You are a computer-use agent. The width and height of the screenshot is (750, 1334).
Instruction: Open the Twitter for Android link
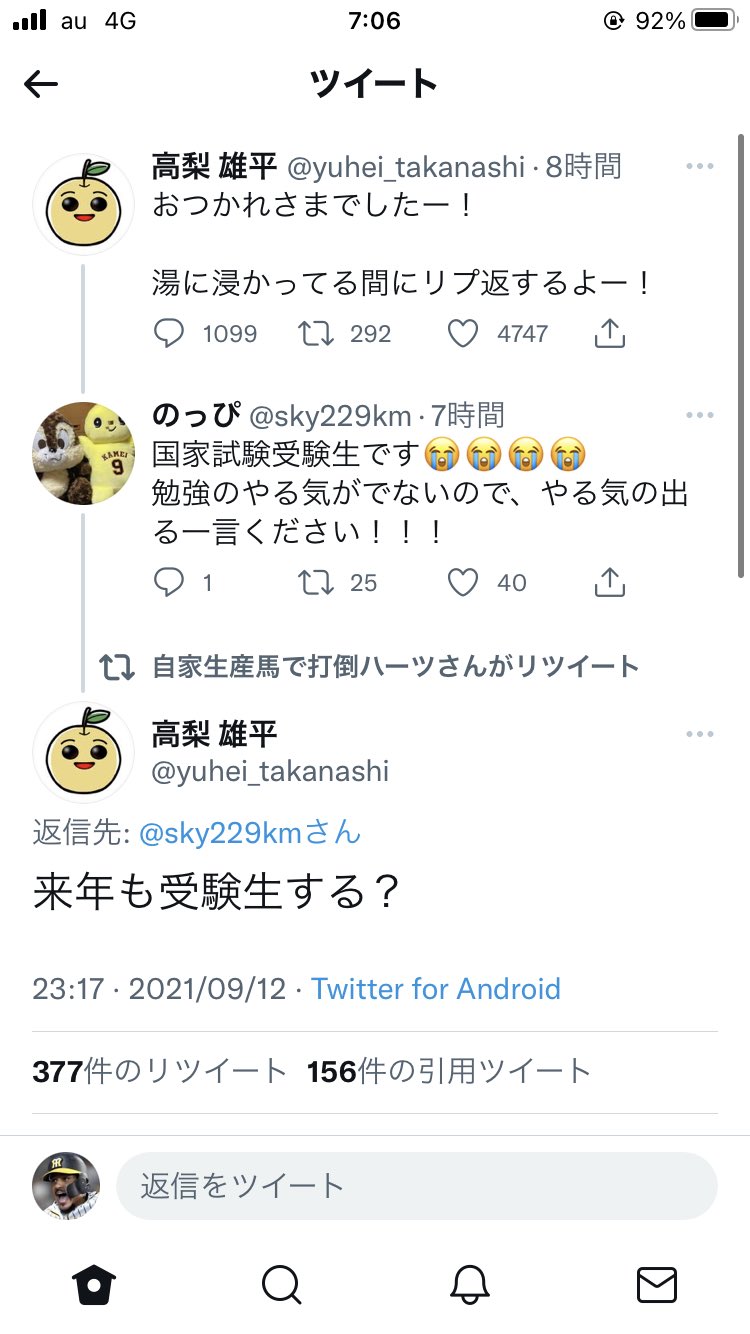point(436,989)
